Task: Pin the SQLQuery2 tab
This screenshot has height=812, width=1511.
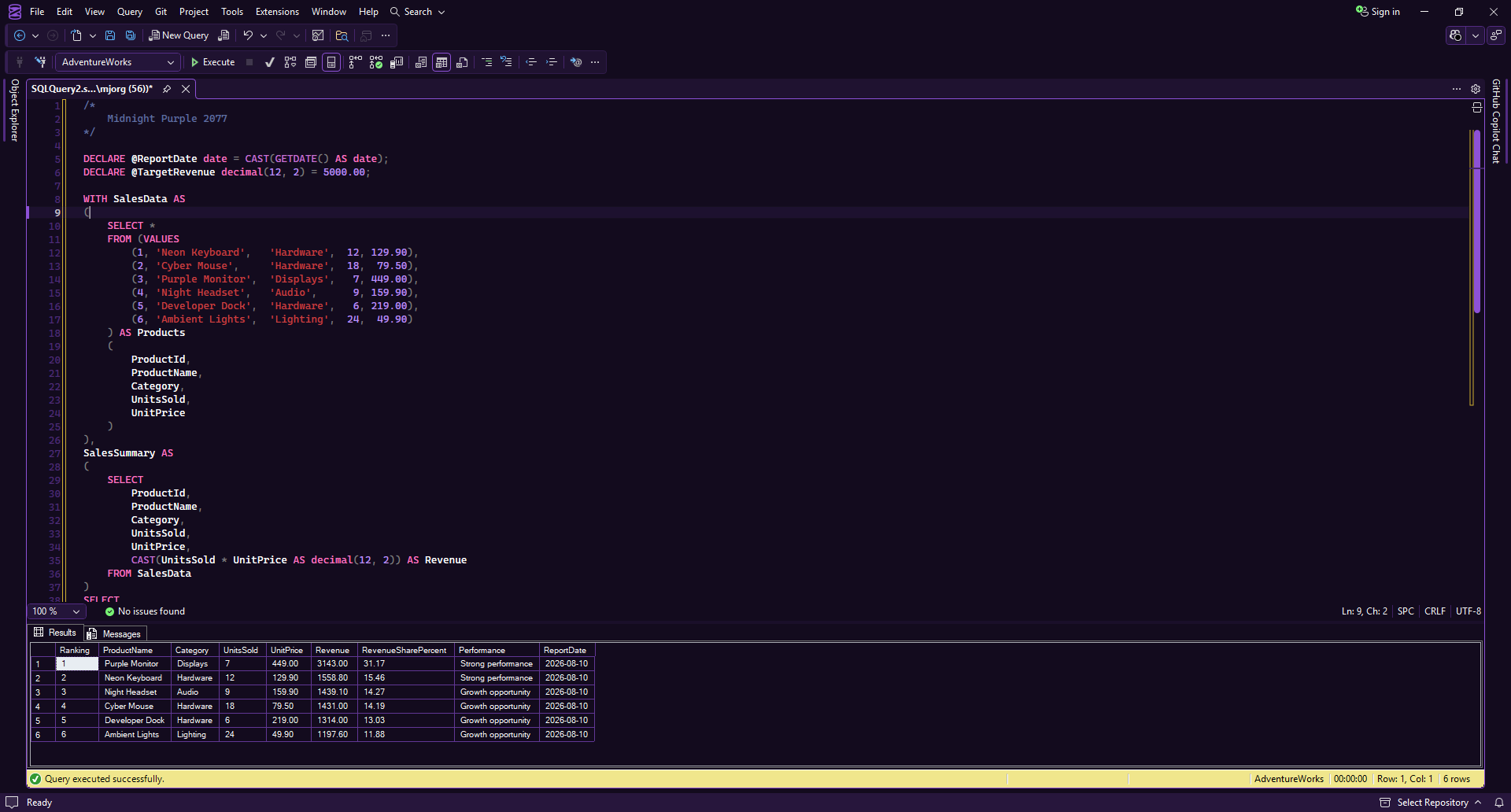Action: [x=167, y=89]
